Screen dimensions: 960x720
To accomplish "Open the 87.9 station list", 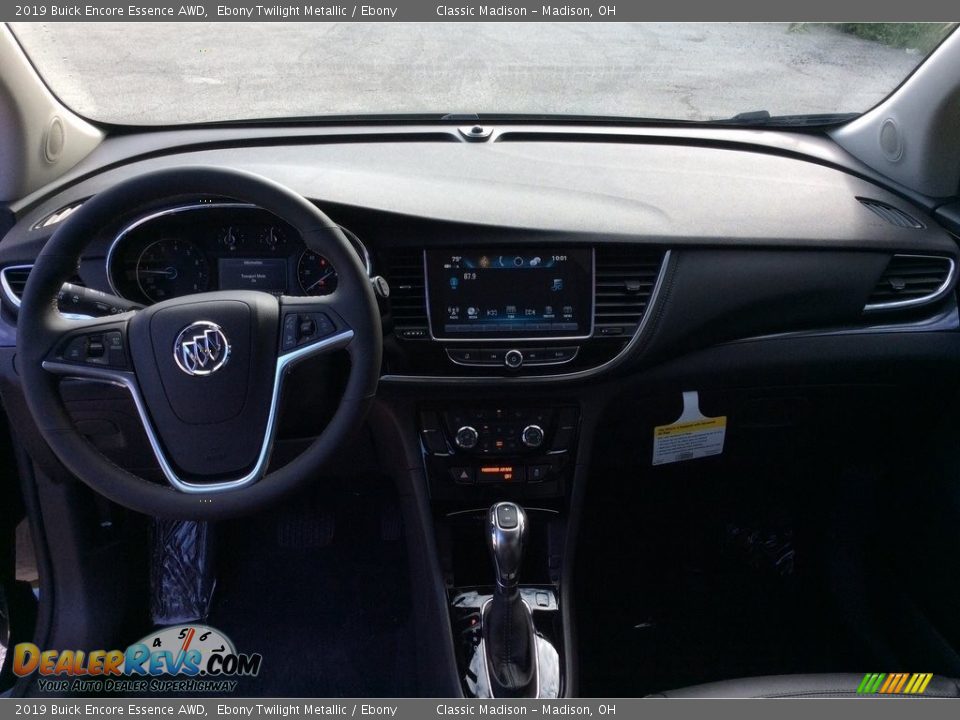I will [468, 275].
